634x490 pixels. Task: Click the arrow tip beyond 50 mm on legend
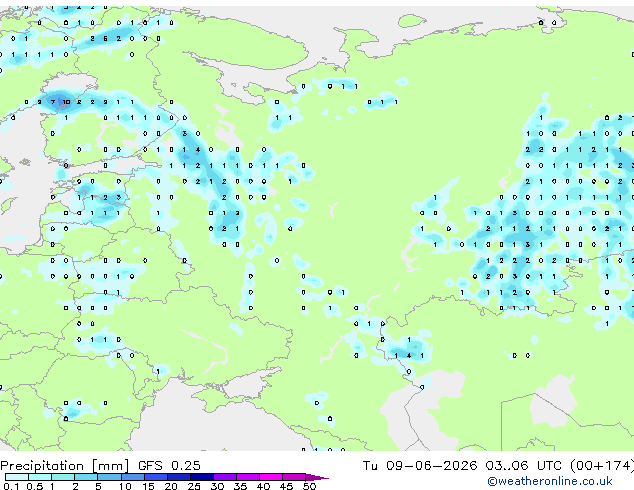pyautogui.click(x=317, y=477)
